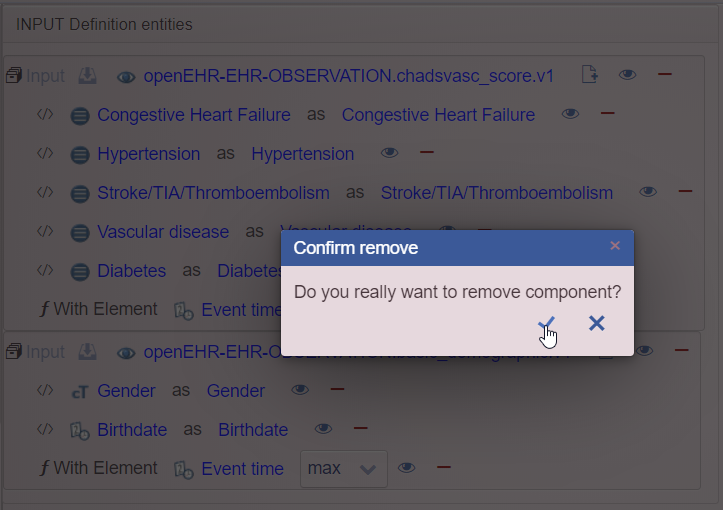Open the max aggregation dropdown

coord(344,468)
